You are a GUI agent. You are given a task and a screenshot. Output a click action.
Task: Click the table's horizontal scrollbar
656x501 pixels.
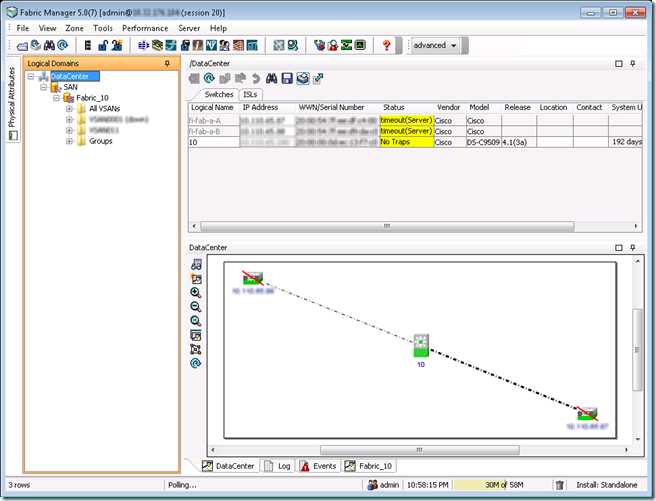click(387, 226)
